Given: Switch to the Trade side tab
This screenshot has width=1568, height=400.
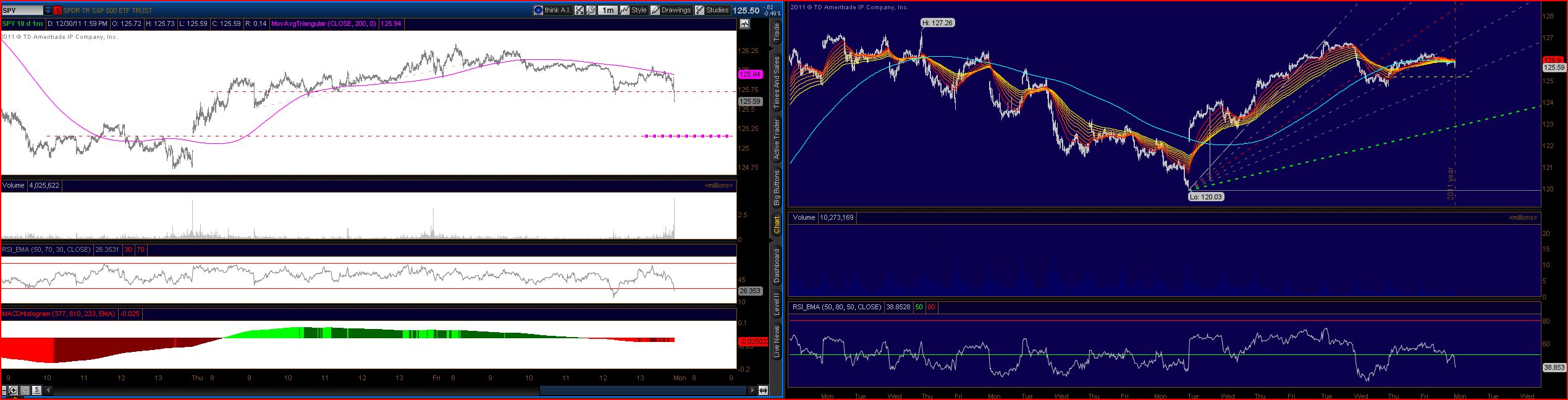Looking at the screenshot, I should (x=777, y=33).
